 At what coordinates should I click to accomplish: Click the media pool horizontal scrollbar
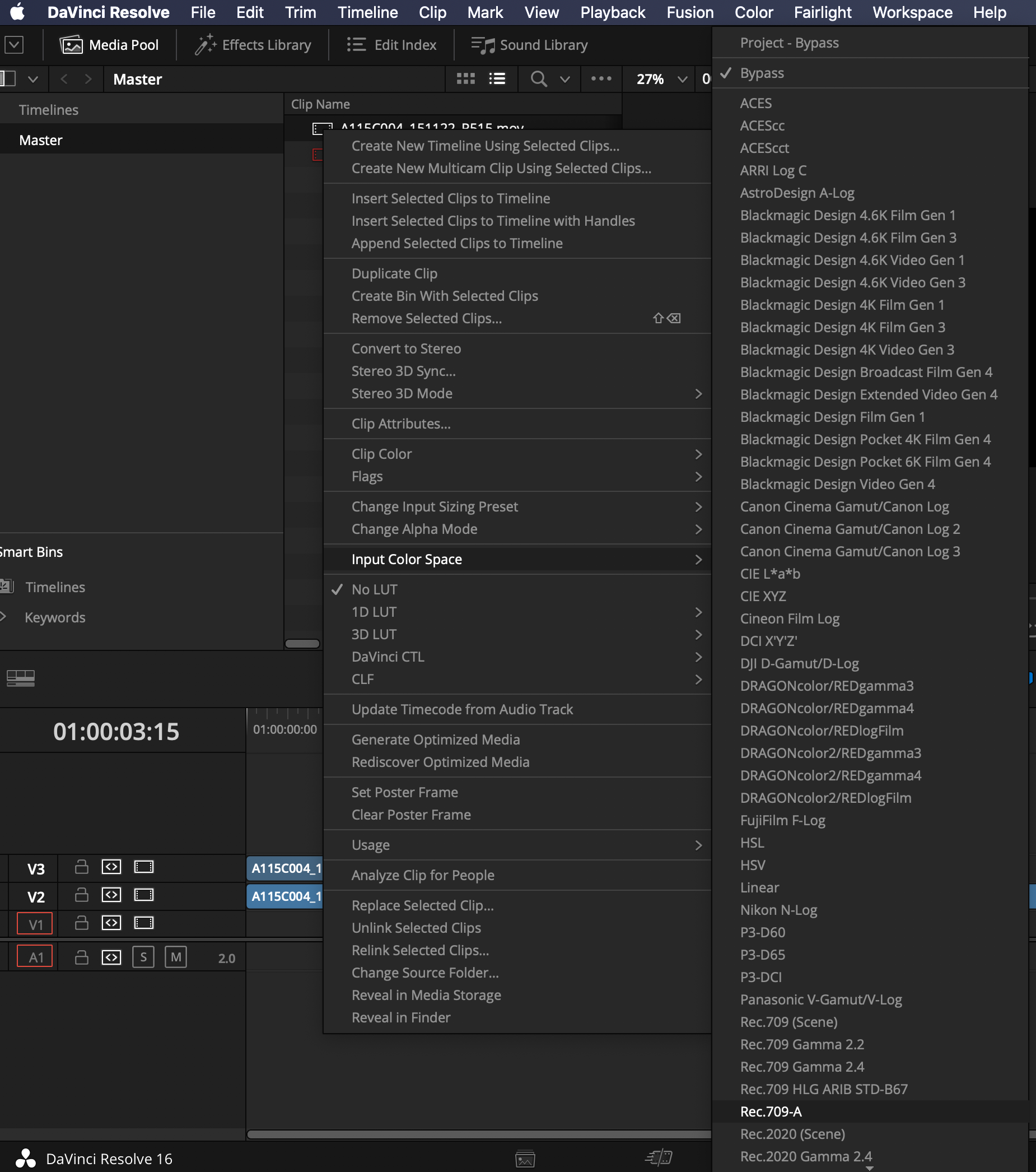click(x=302, y=643)
